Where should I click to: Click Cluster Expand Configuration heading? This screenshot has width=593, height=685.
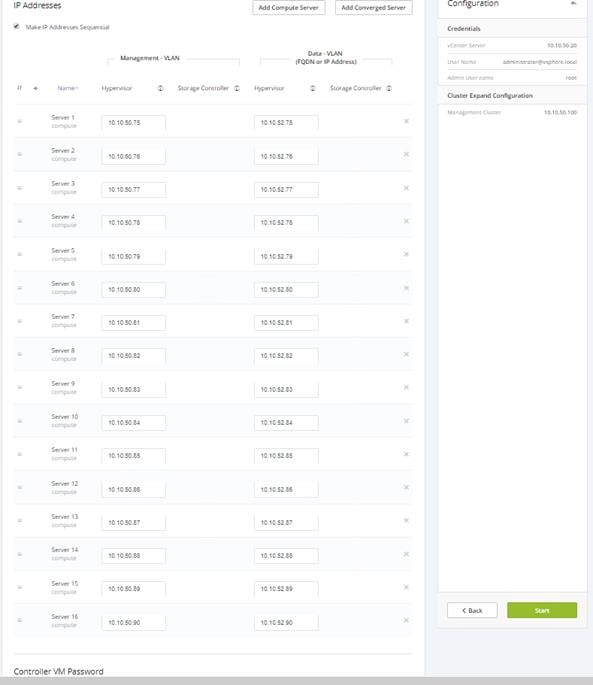click(490, 96)
